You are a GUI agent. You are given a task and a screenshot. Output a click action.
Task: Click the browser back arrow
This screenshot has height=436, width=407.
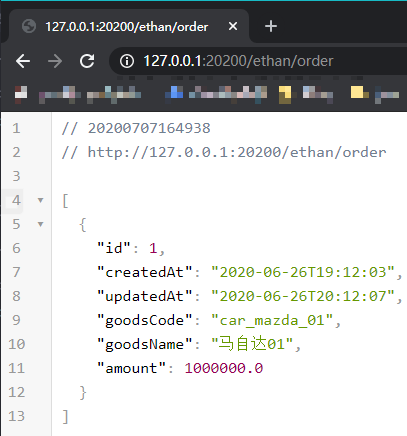[23, 61]
